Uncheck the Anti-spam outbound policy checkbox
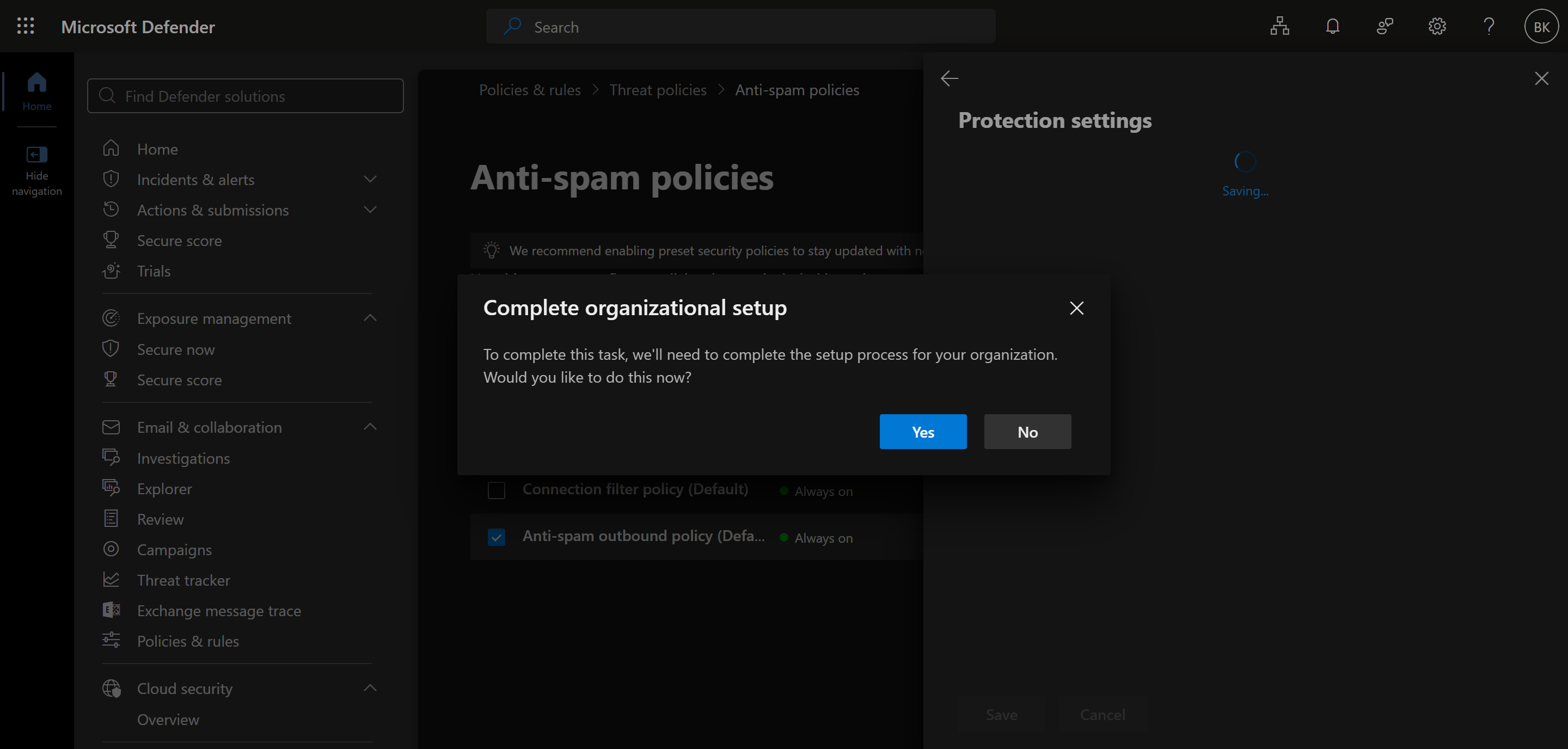1568x749 pixels. (496, 537)
